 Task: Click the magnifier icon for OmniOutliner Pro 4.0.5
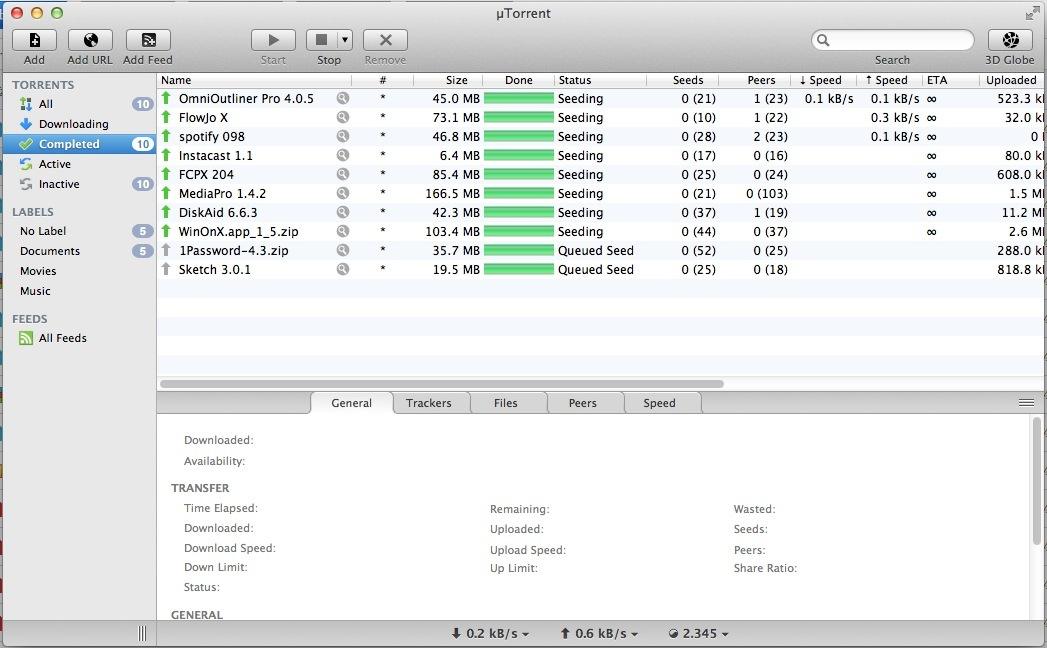pos(343,98)
